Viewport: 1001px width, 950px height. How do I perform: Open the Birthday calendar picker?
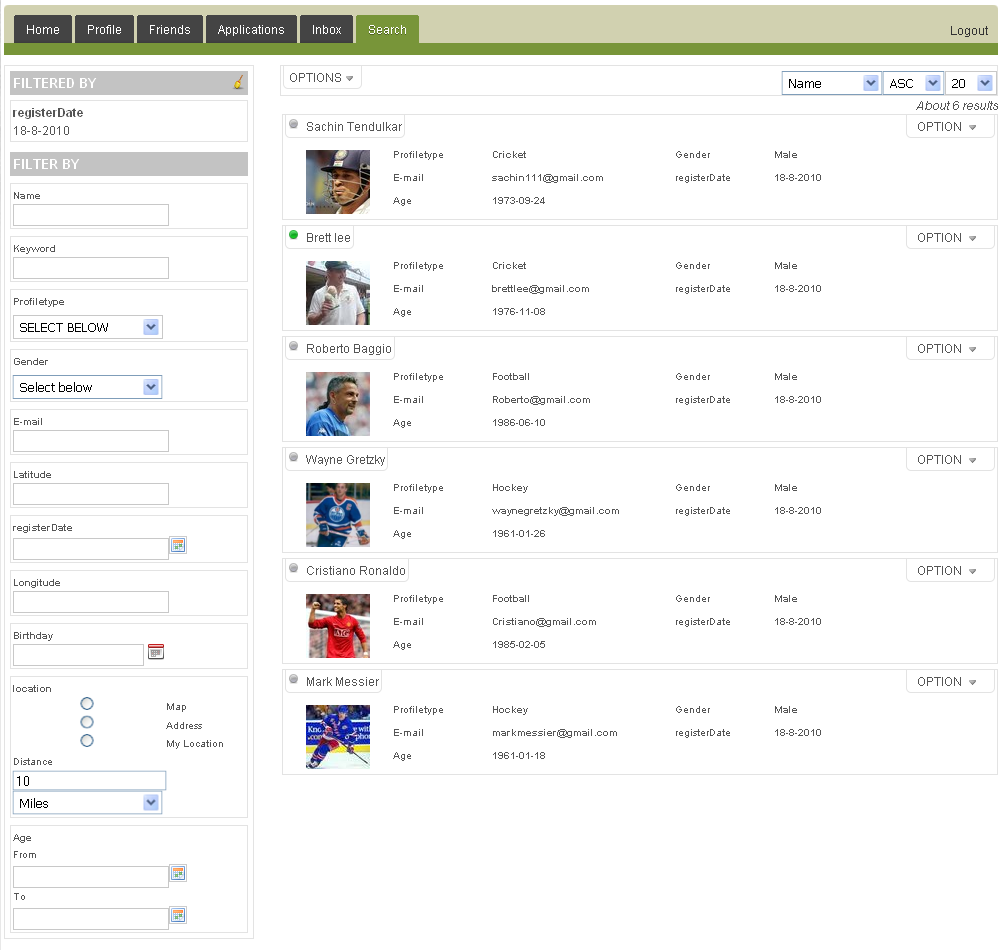(156, 651)
